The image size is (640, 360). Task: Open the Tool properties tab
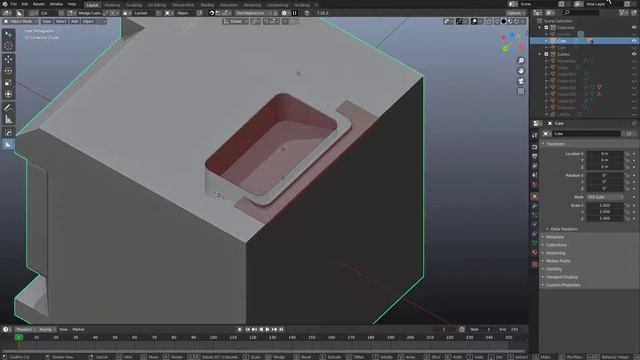point(534,135)
